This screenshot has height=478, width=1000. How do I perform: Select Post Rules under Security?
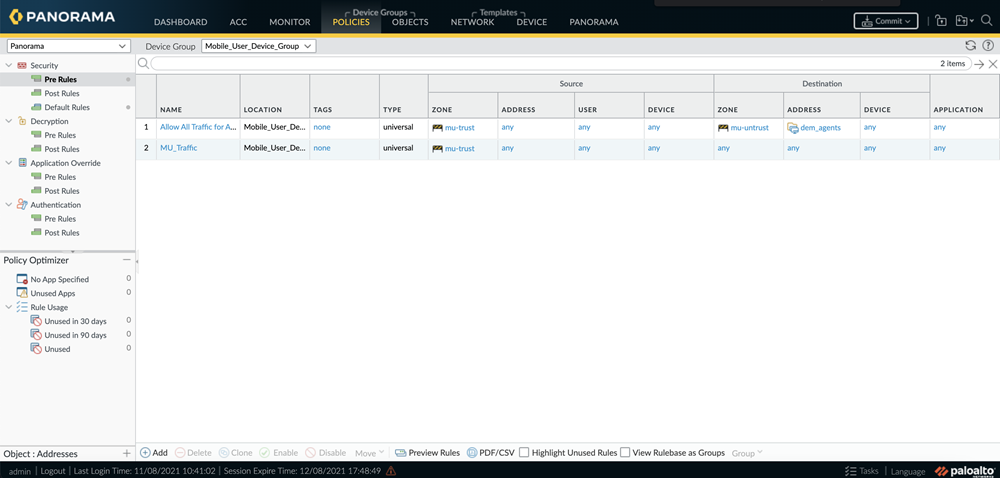(62, 93)
